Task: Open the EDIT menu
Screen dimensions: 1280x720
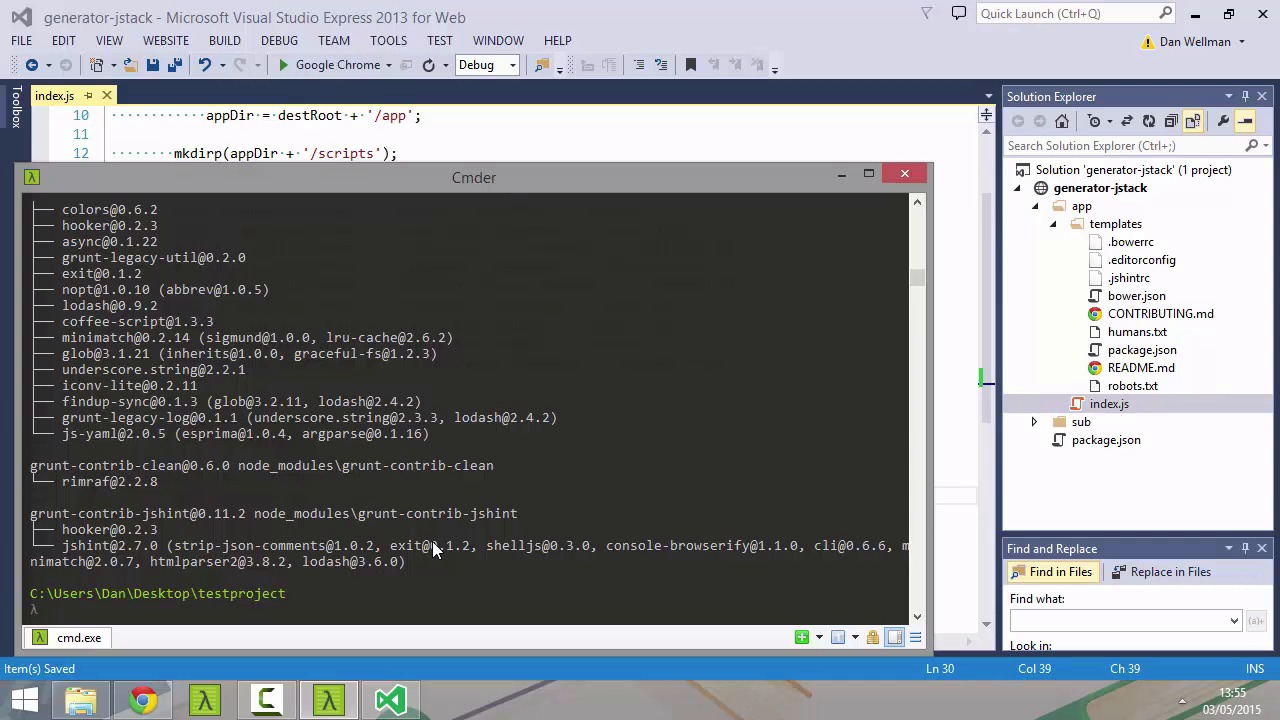Action: (x=63, y=41)
